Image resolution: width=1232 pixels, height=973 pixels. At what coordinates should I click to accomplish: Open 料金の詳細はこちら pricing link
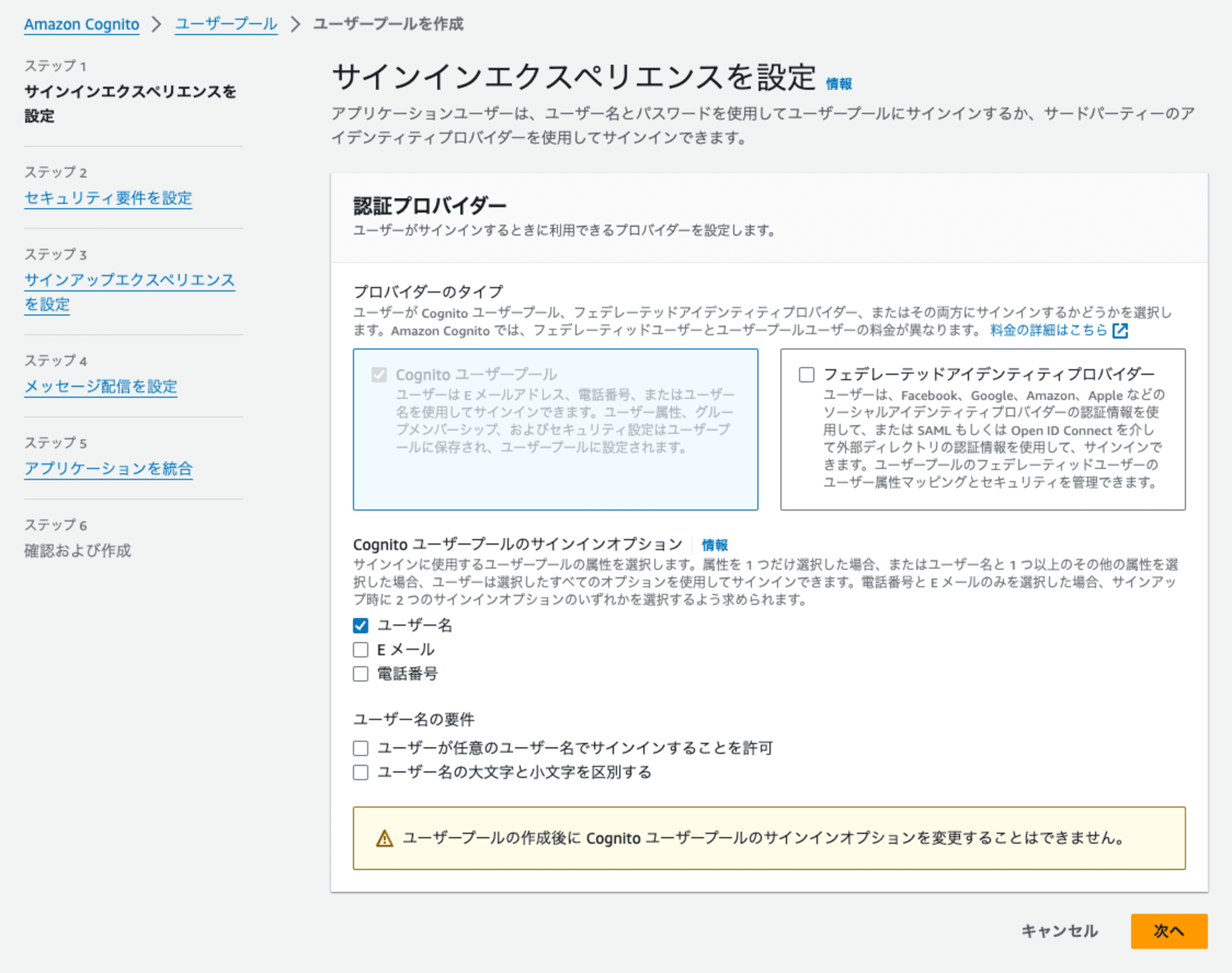pyautogui.click(x=1048, y=330)
